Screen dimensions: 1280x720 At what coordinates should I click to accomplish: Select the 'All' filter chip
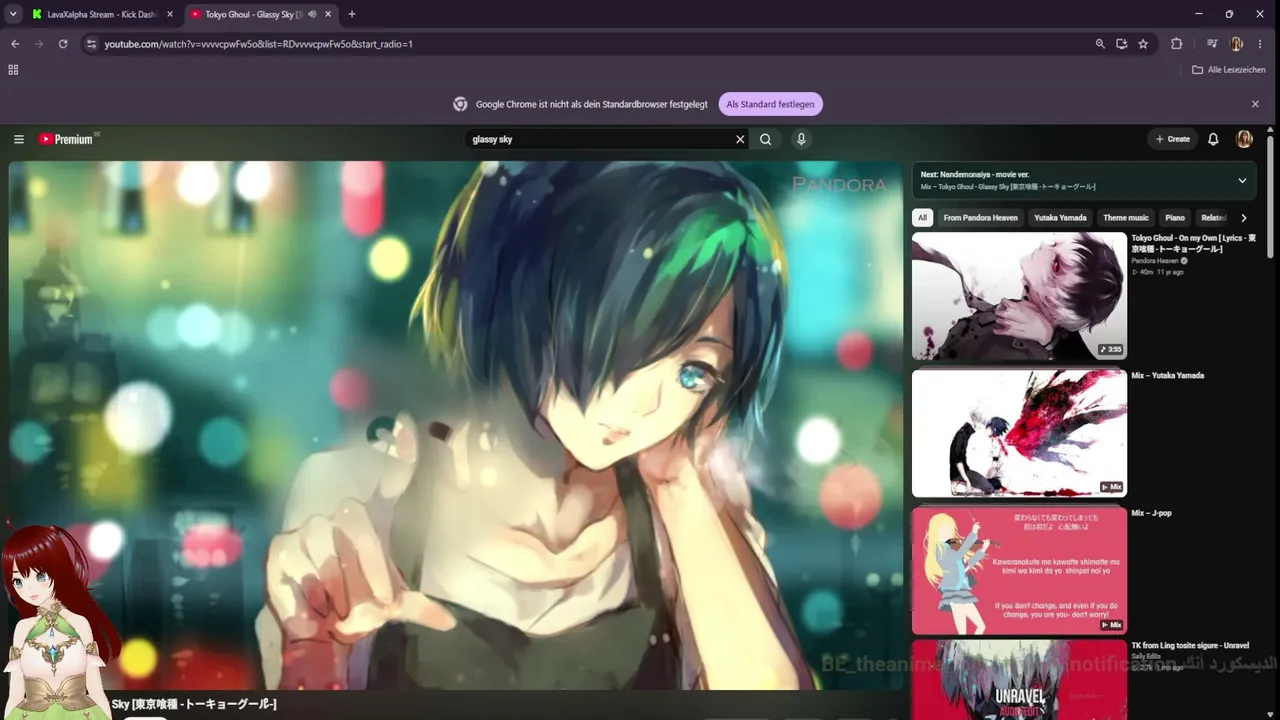[x=922, y=218]
